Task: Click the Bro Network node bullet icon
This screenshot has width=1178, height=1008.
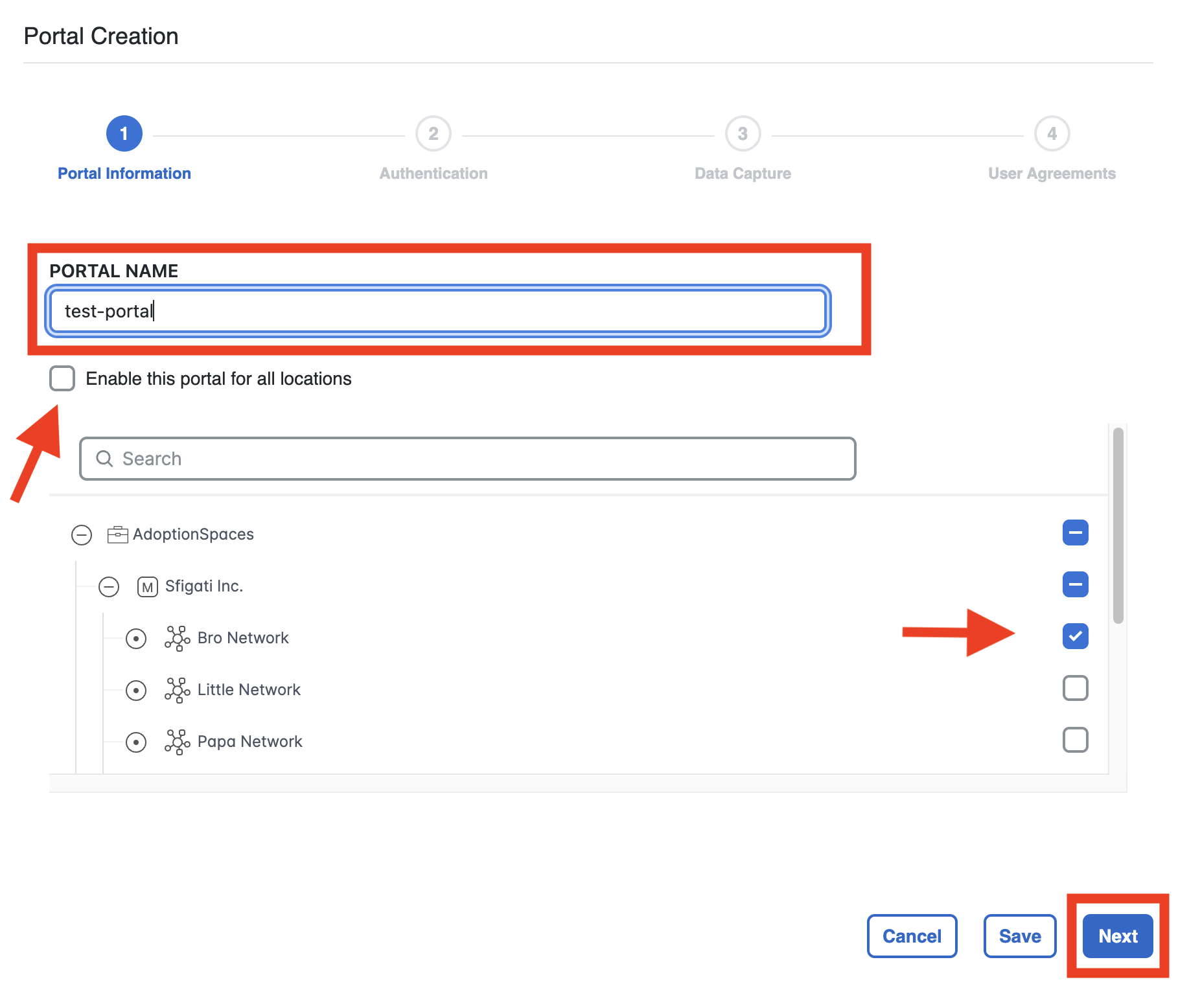Action: [136, 639]
